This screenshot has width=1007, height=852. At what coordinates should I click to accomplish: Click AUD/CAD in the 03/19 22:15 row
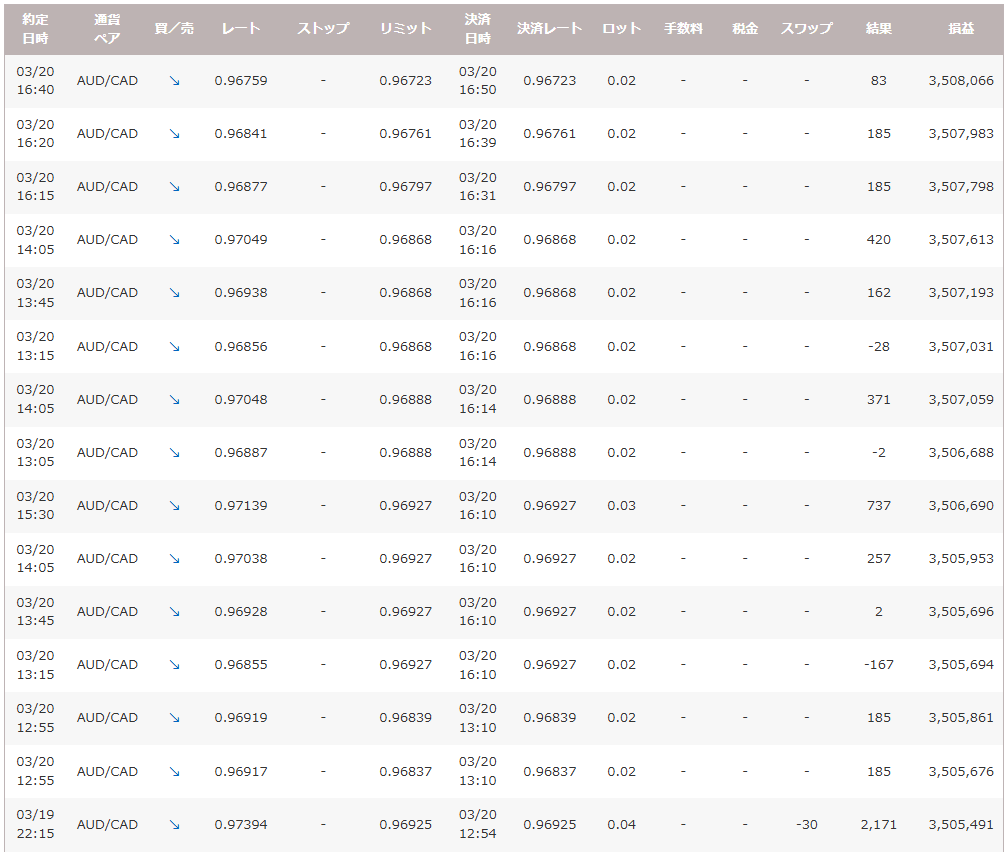coord(107,825)
